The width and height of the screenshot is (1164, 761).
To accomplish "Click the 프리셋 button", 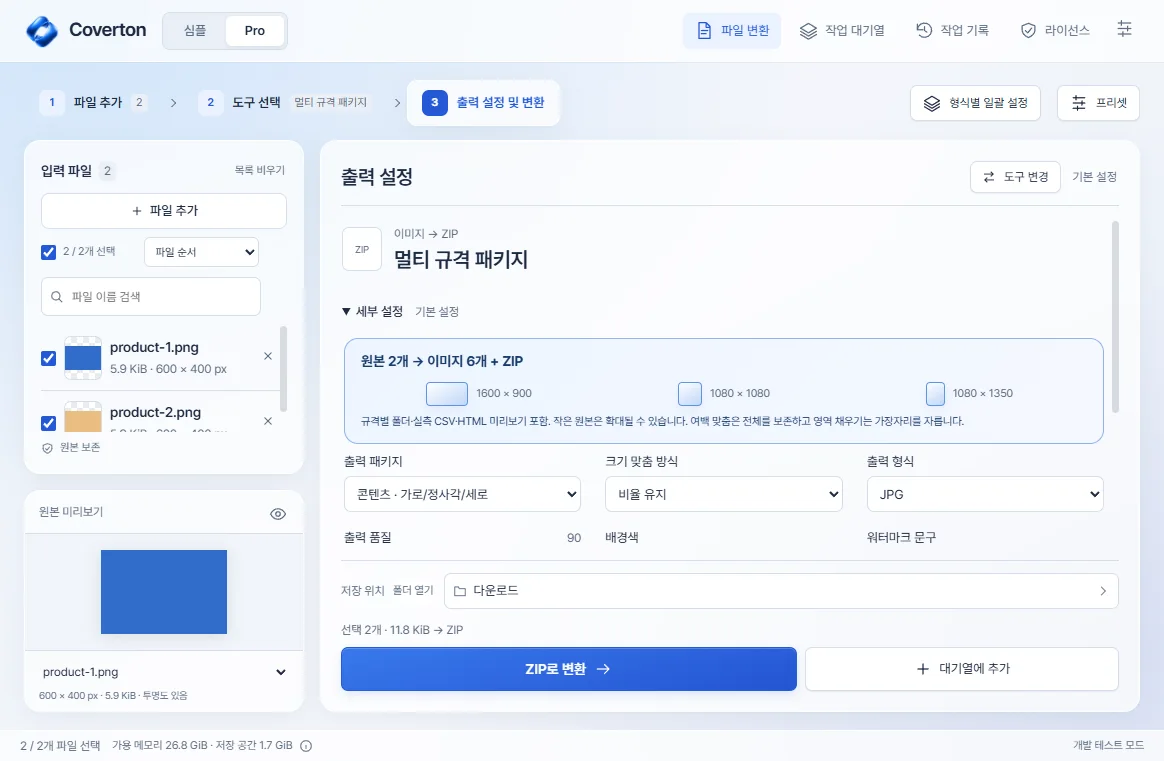I will pyautogui.click(x=1099, y=103).
